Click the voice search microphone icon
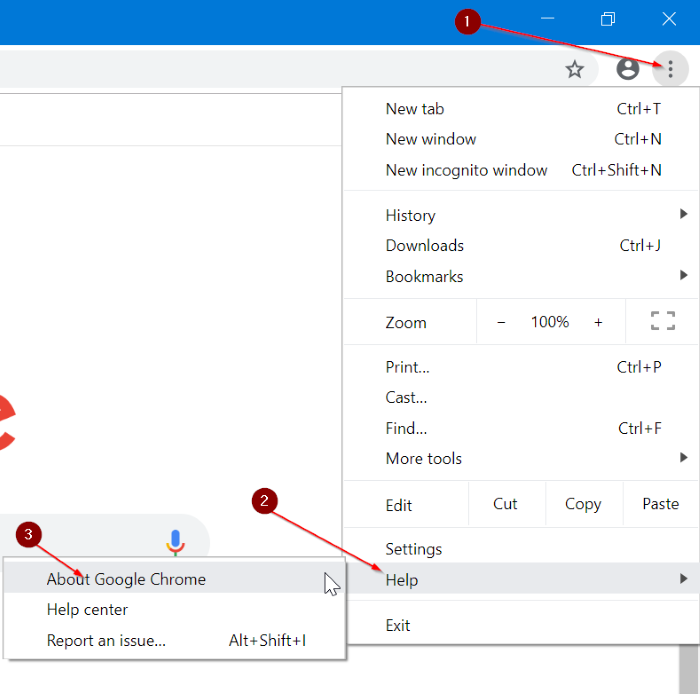 (175, 541)
